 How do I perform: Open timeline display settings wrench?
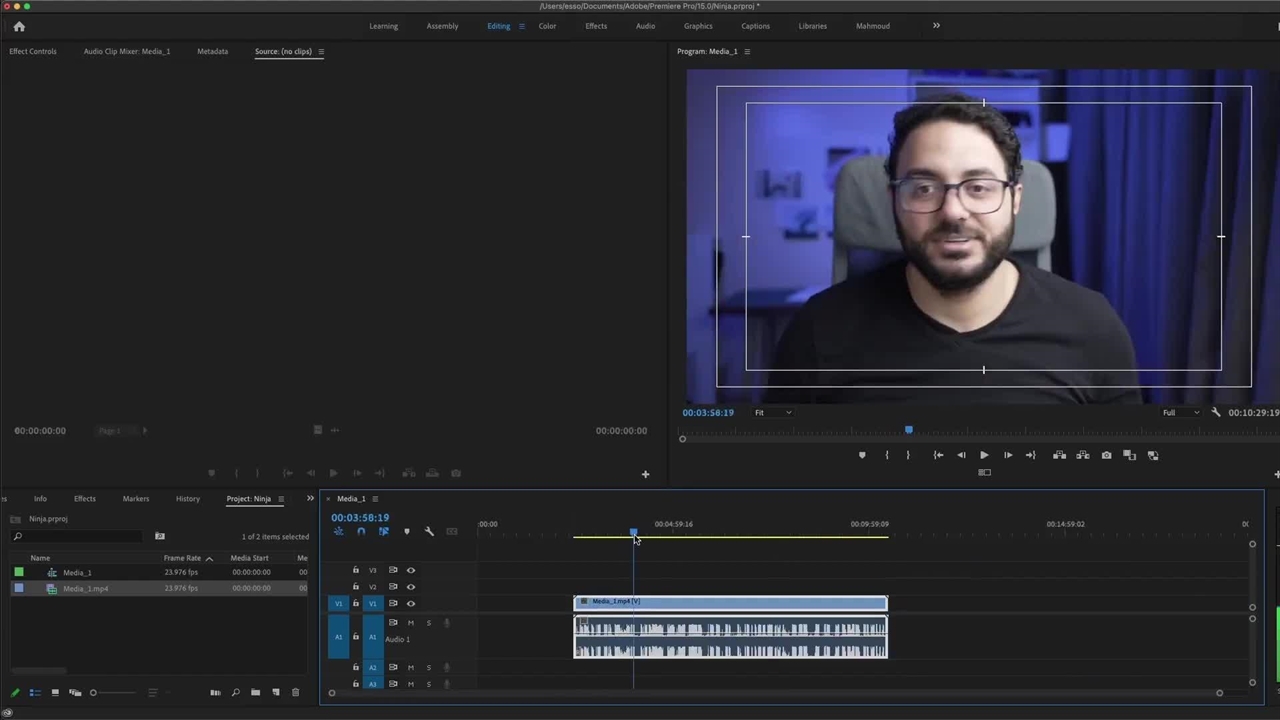(429, 532)
